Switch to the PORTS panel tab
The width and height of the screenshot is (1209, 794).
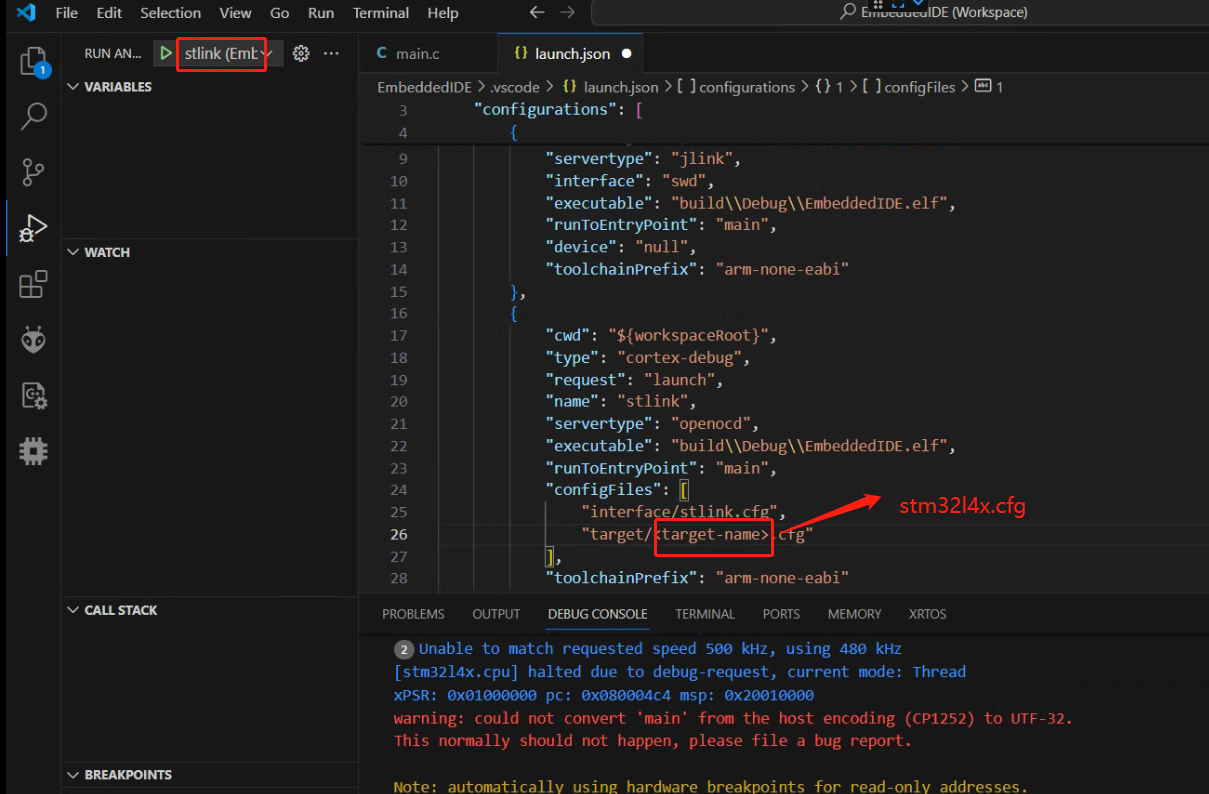(x=781, y=614)
